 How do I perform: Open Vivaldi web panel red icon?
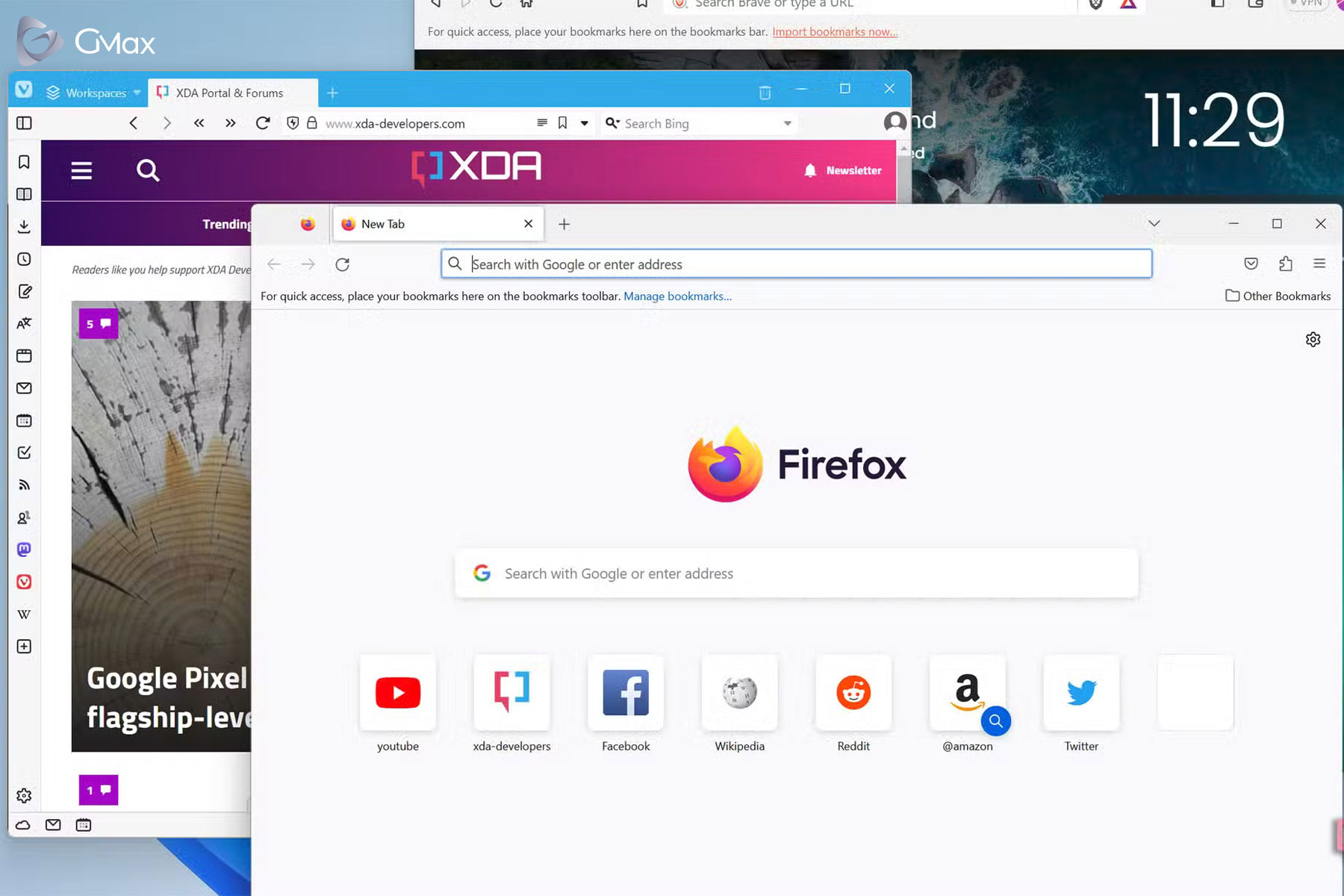24,582
